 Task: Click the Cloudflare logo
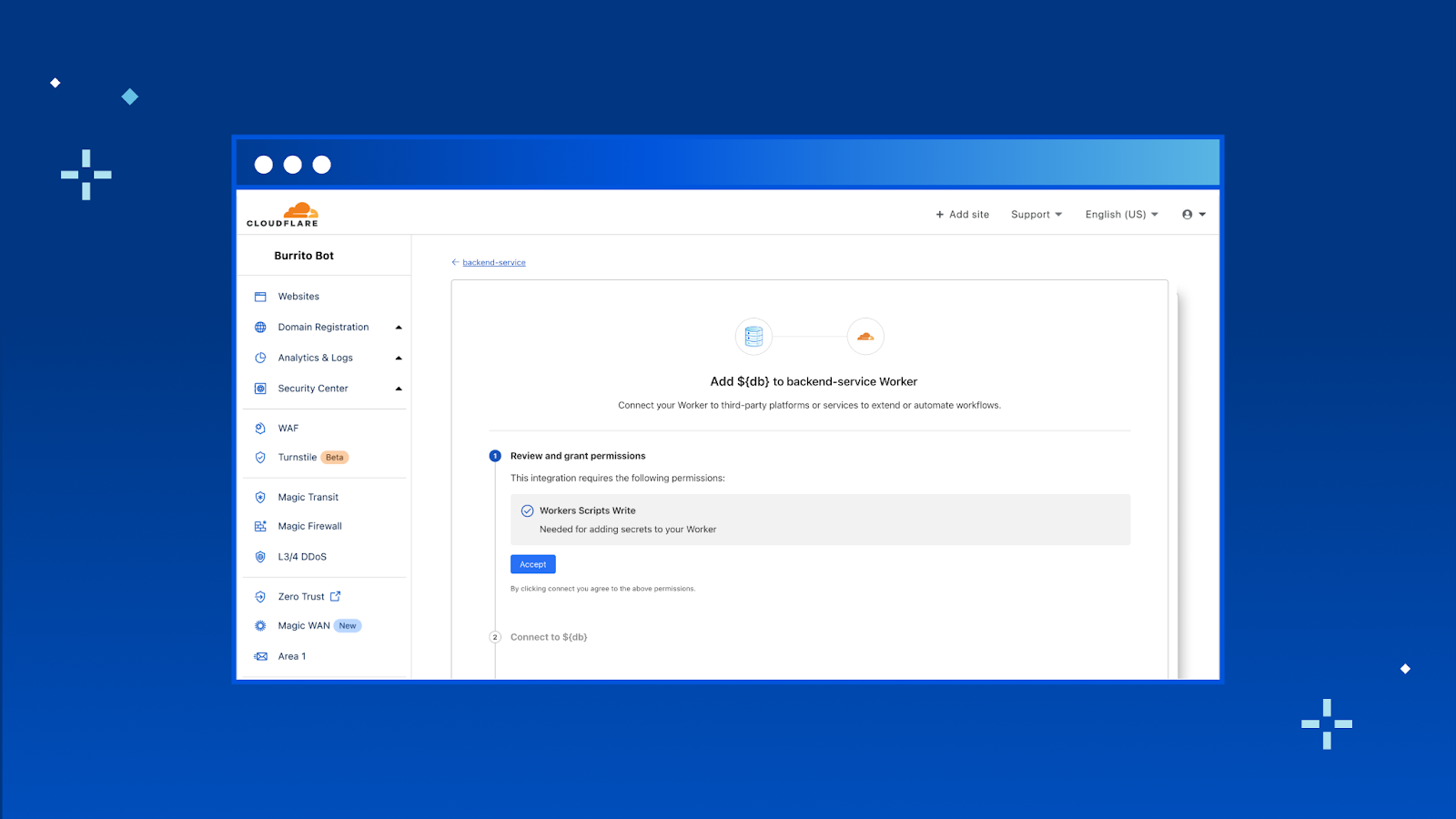[283, 215]
